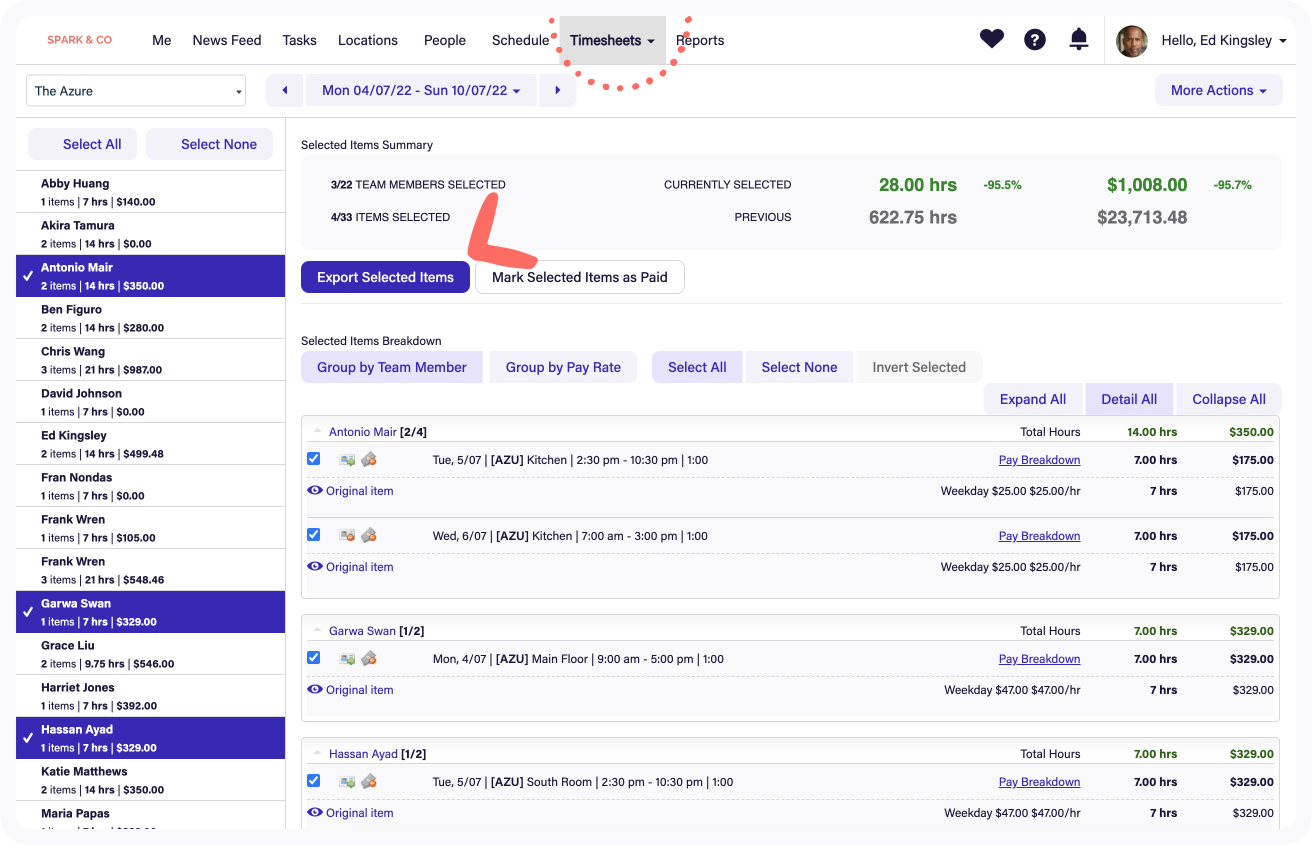This screenshot has height=845, width=1312.
Task: Deselect Garwa Swan in the sidebar list
Action: 150,612
